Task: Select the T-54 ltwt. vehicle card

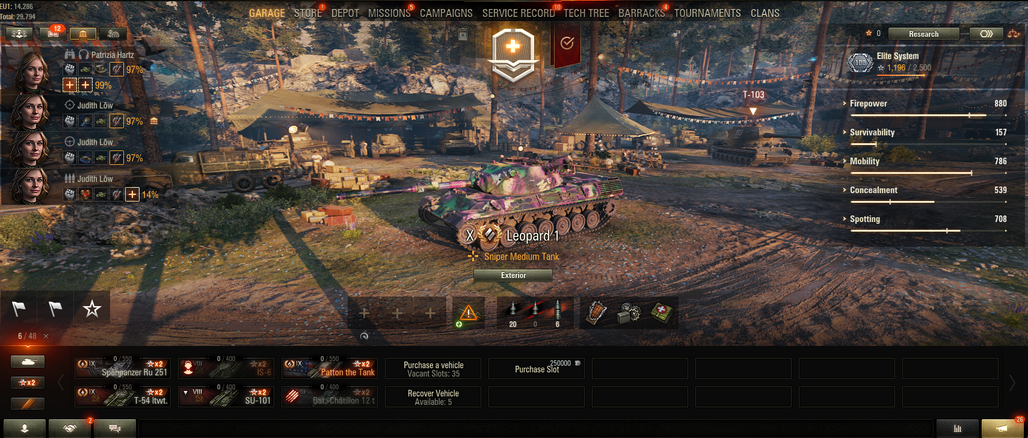Action: pos(123,396)
